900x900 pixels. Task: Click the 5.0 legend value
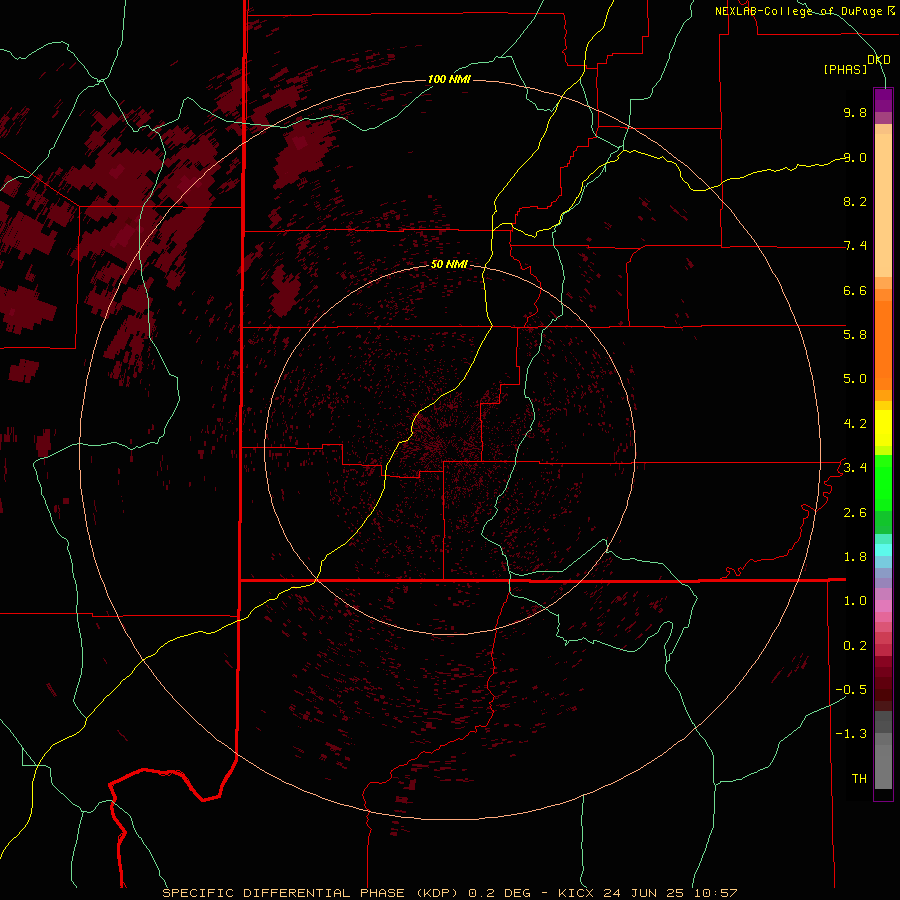(855, 379)
